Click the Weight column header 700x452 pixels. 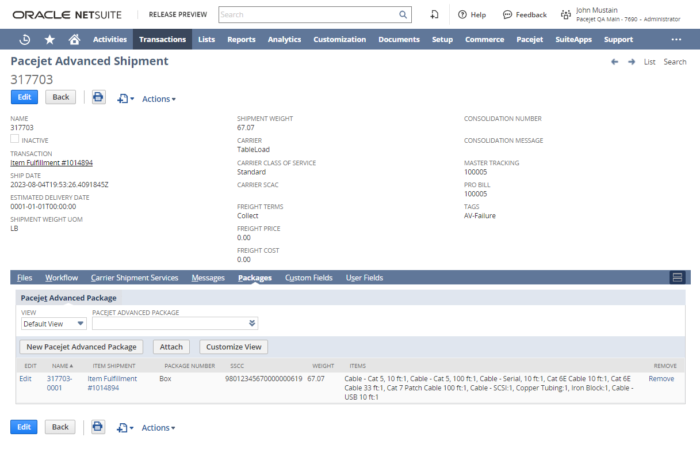tap(323, 366)
